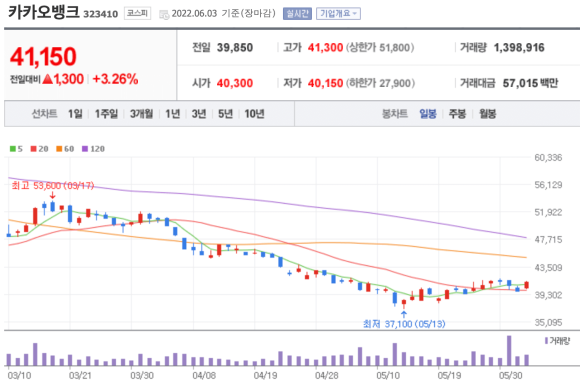The image size is (580, 387).
Task: Switch to 월봉 monthly candle chart
Action: (x=487, y=114)
